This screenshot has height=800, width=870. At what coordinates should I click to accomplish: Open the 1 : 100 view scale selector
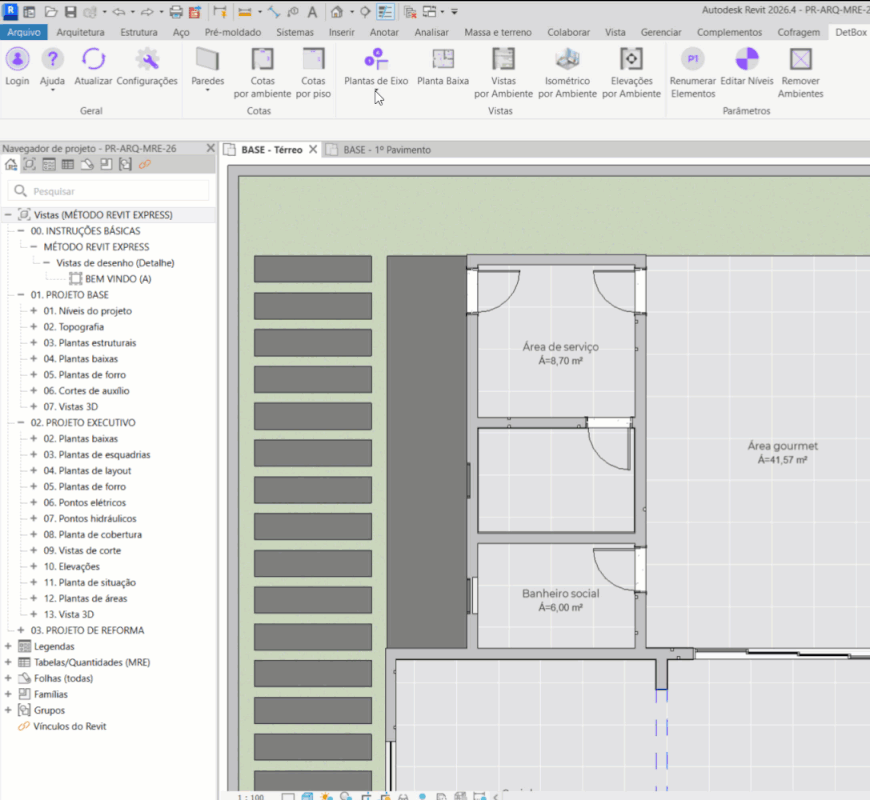(x=251, y=797)
